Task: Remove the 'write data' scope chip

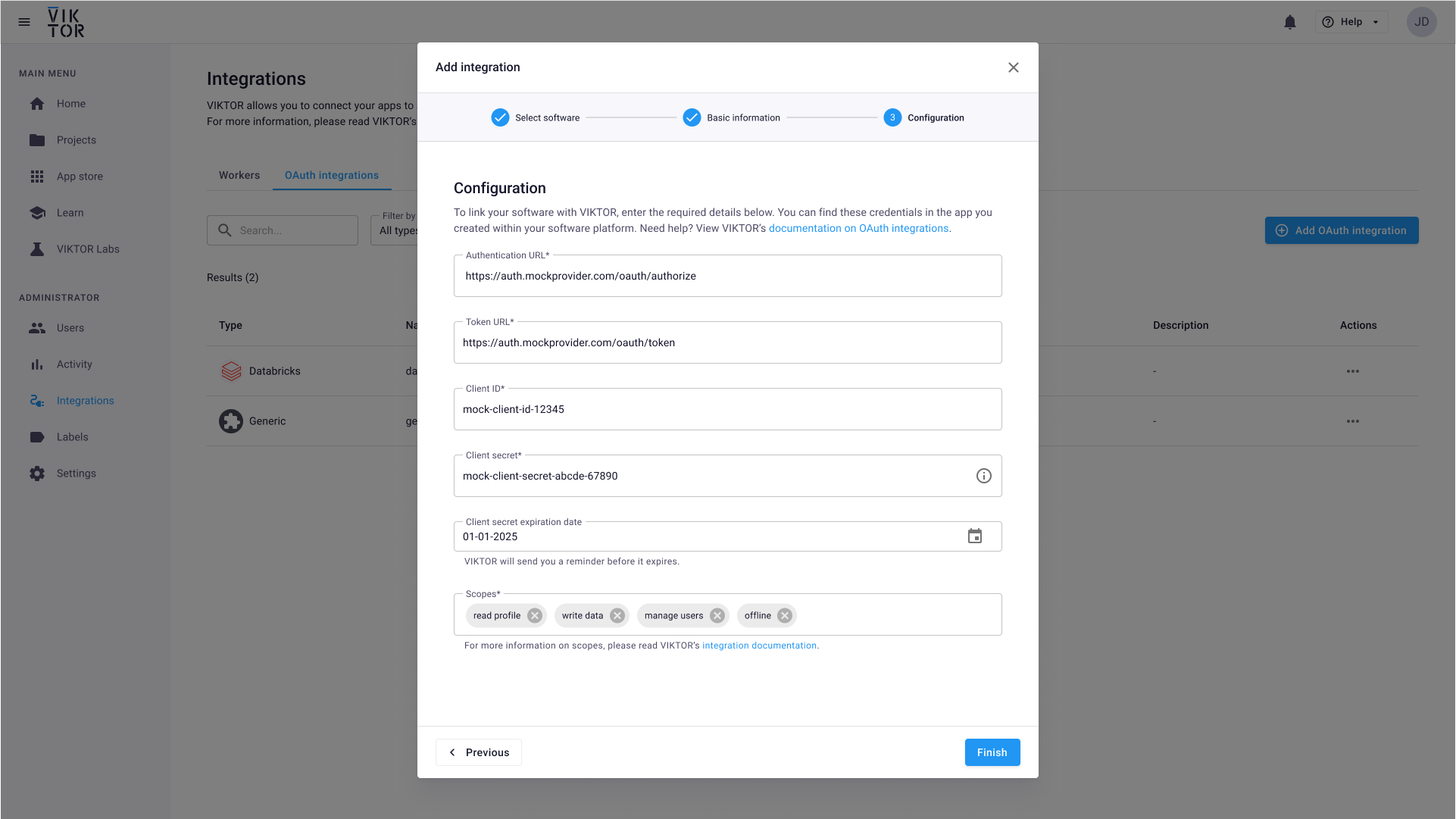Action: click(617, 615)
